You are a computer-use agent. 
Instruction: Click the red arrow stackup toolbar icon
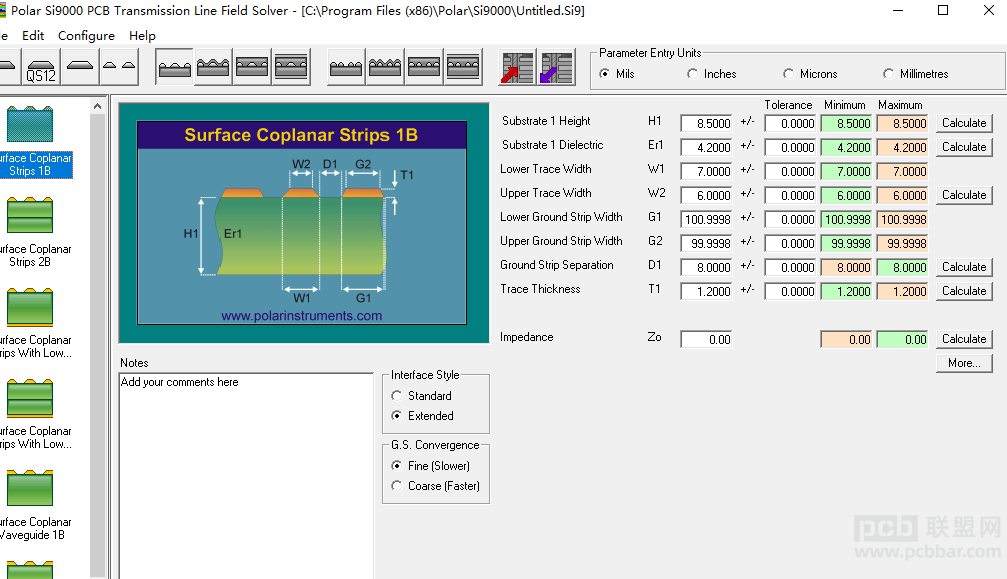(x=517, y=67)
